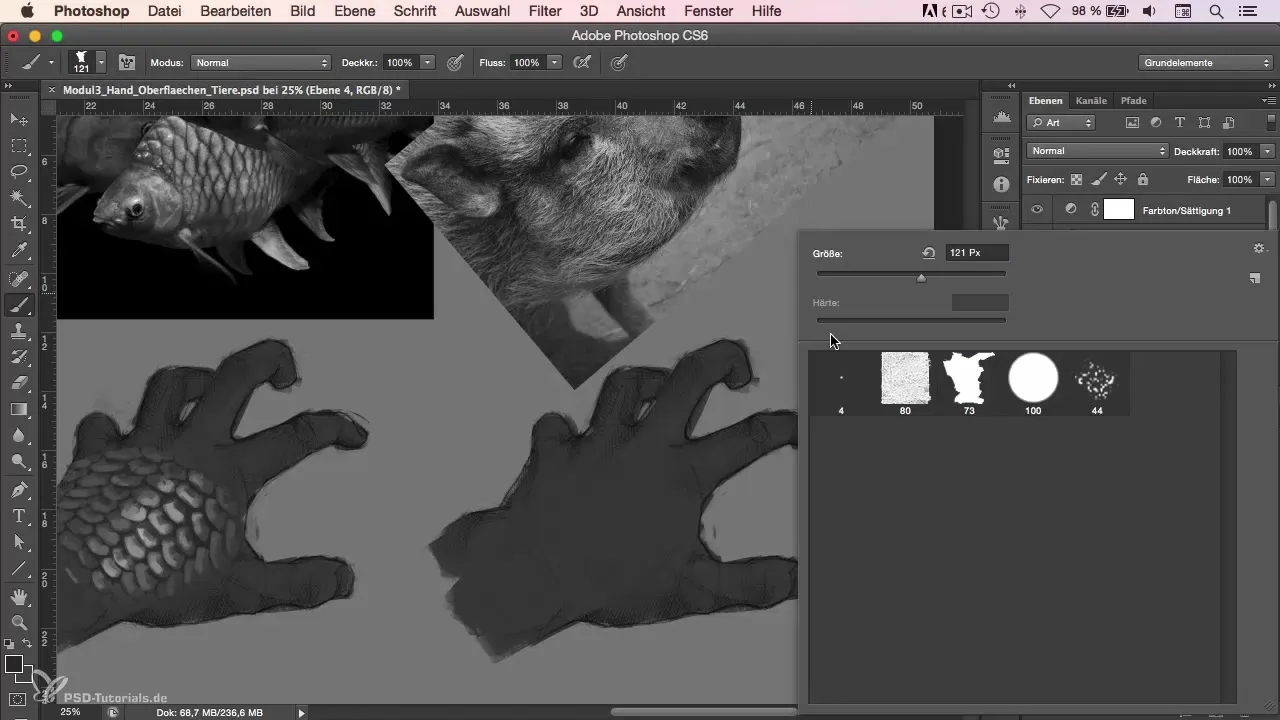1280x720 pixels.
Task: Open the Histogram panel icon
Action: [1001, 118]
